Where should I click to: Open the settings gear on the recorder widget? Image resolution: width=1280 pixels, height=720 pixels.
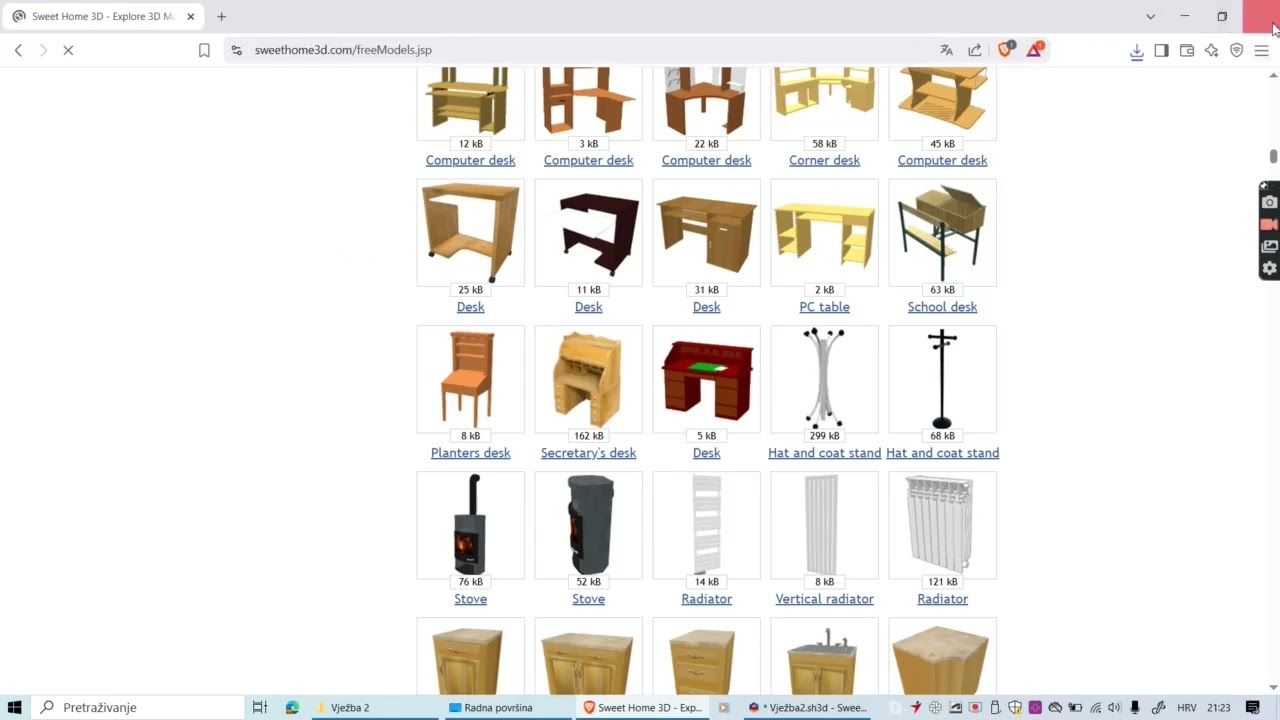[1270, 268]
